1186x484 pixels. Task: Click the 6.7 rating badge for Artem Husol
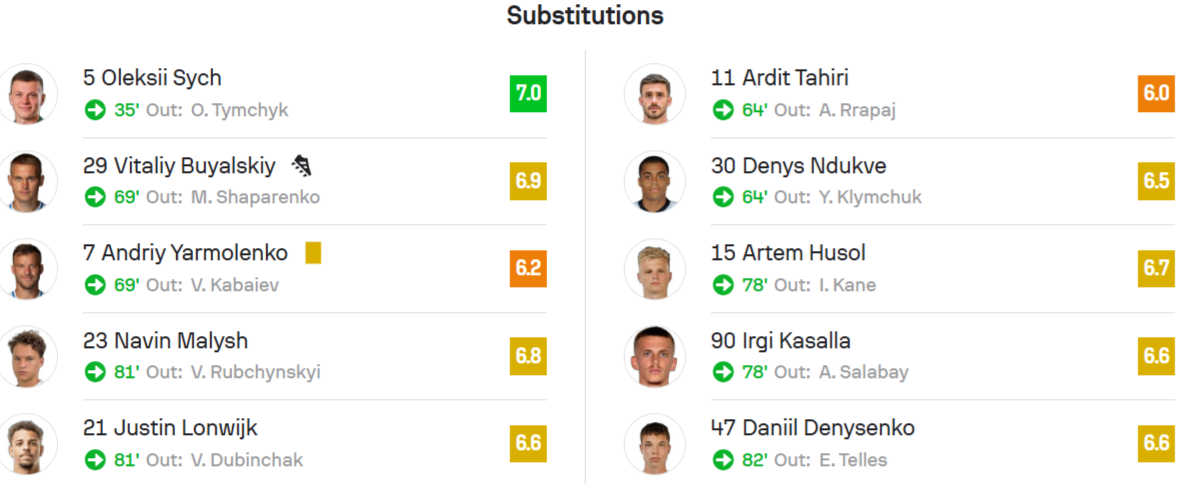coord(1157,268)
